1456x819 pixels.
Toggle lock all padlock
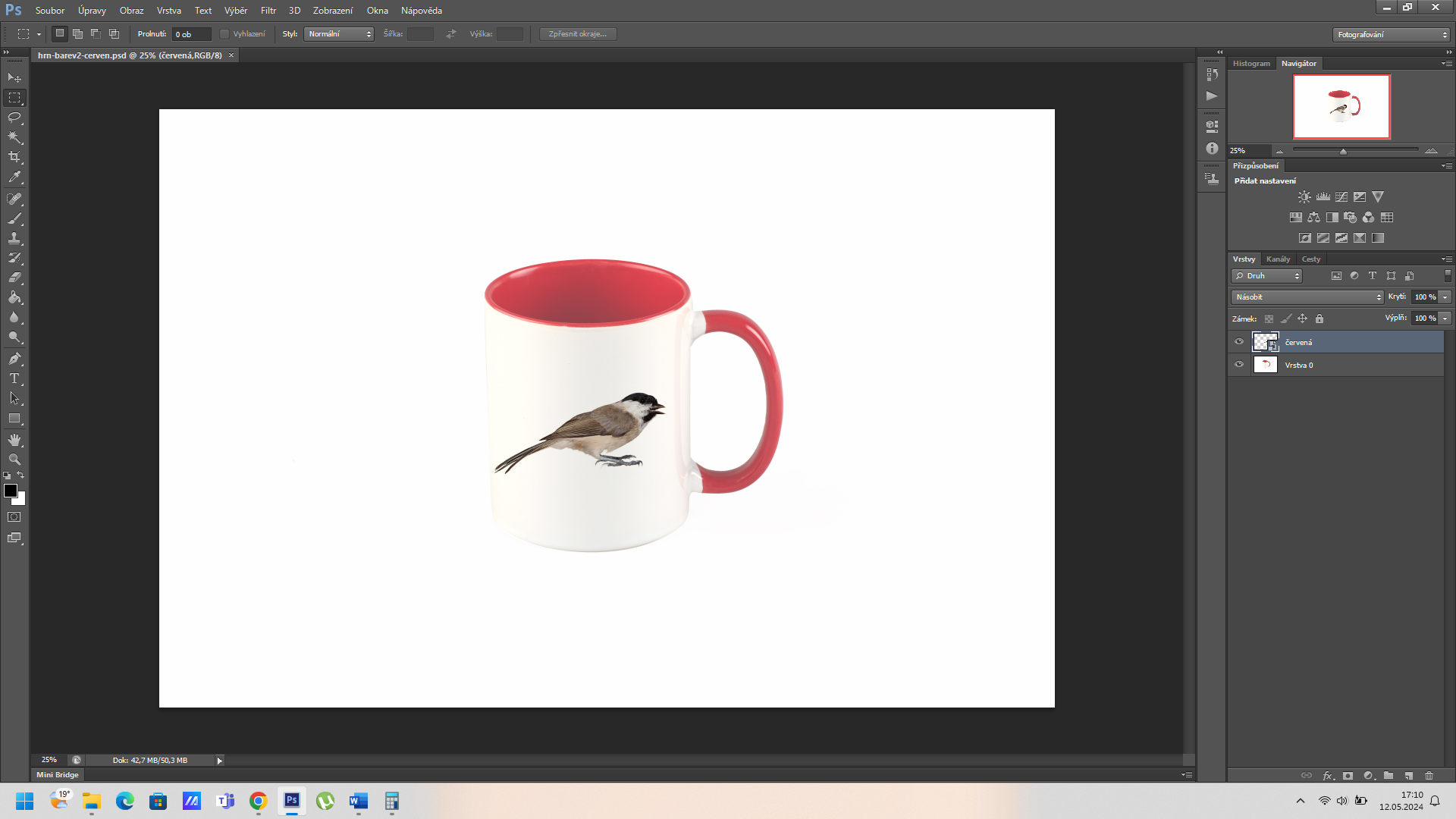(x=1319, y=319)
